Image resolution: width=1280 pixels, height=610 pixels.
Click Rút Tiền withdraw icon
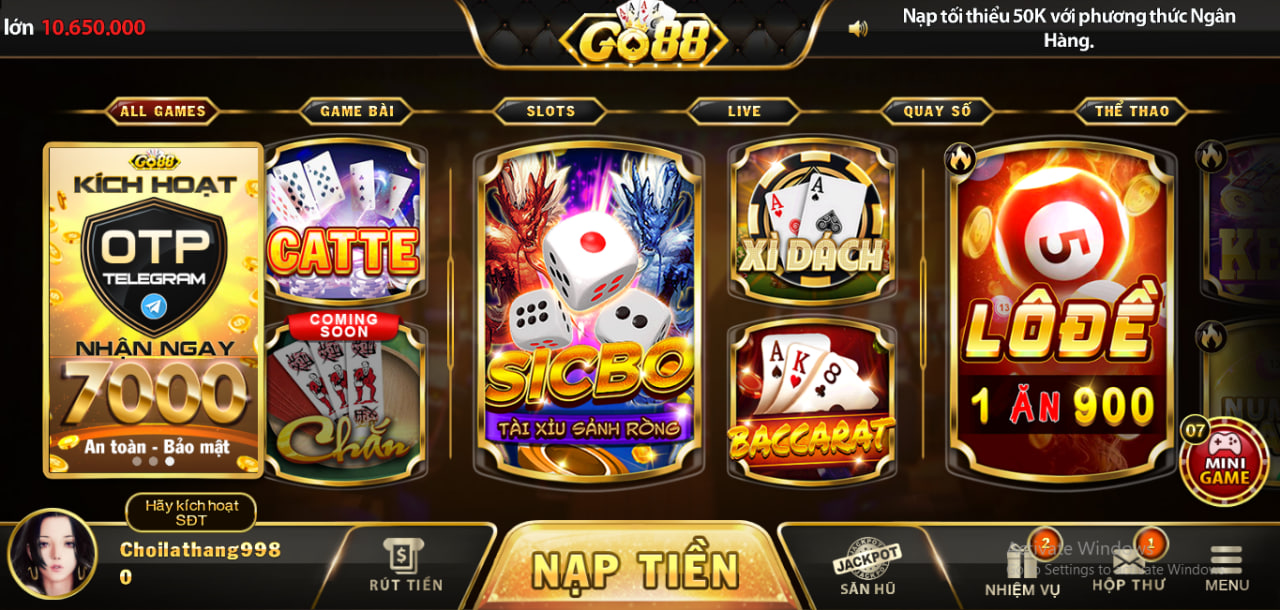pyautogui.click(x=405, y=566)
